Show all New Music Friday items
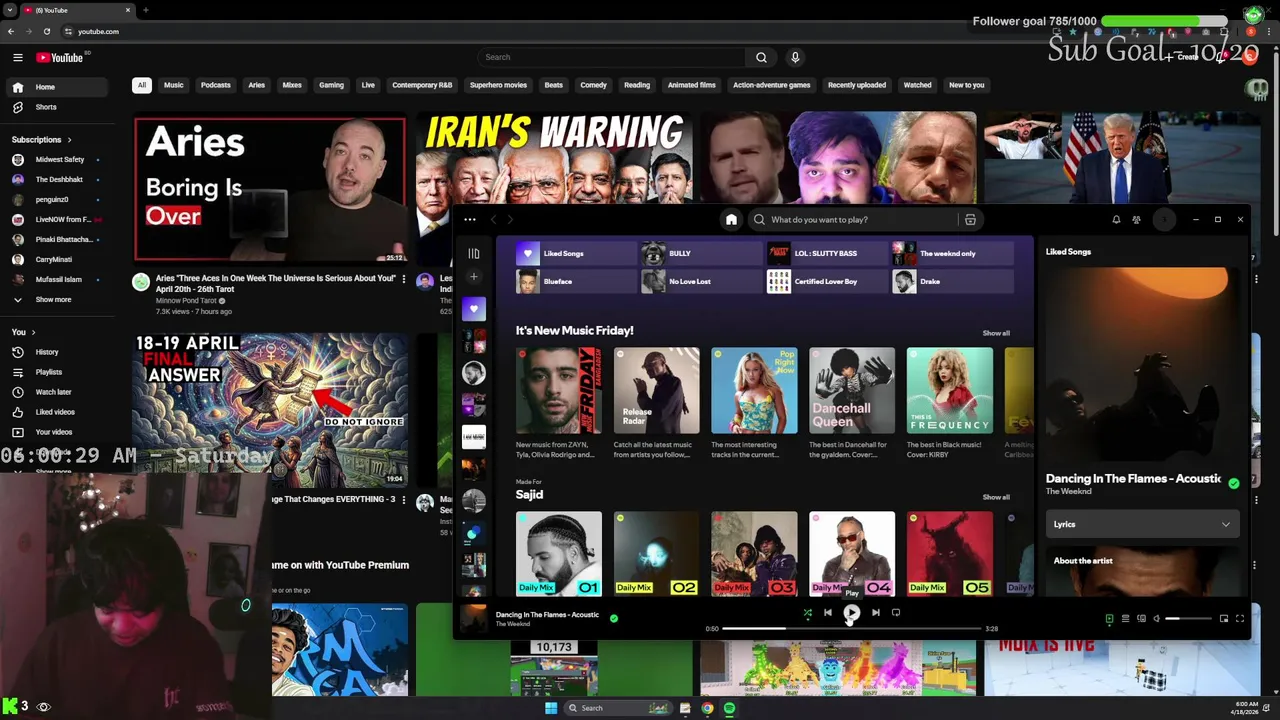The height and width of the screenshot is (720, 1280). 996,333
